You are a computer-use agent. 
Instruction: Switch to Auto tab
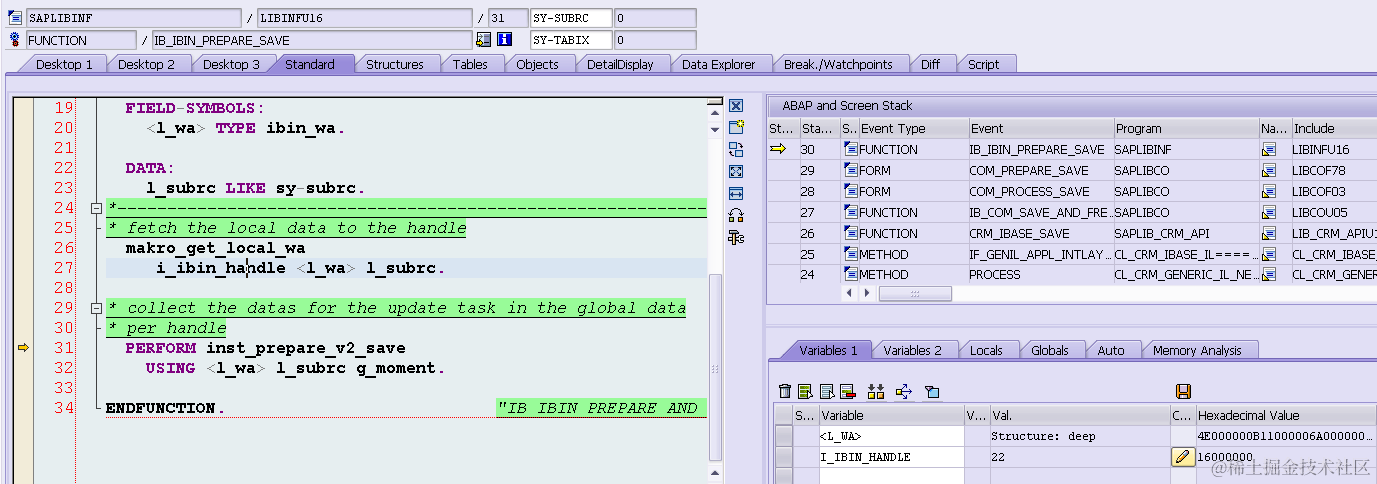[1111, 350]
